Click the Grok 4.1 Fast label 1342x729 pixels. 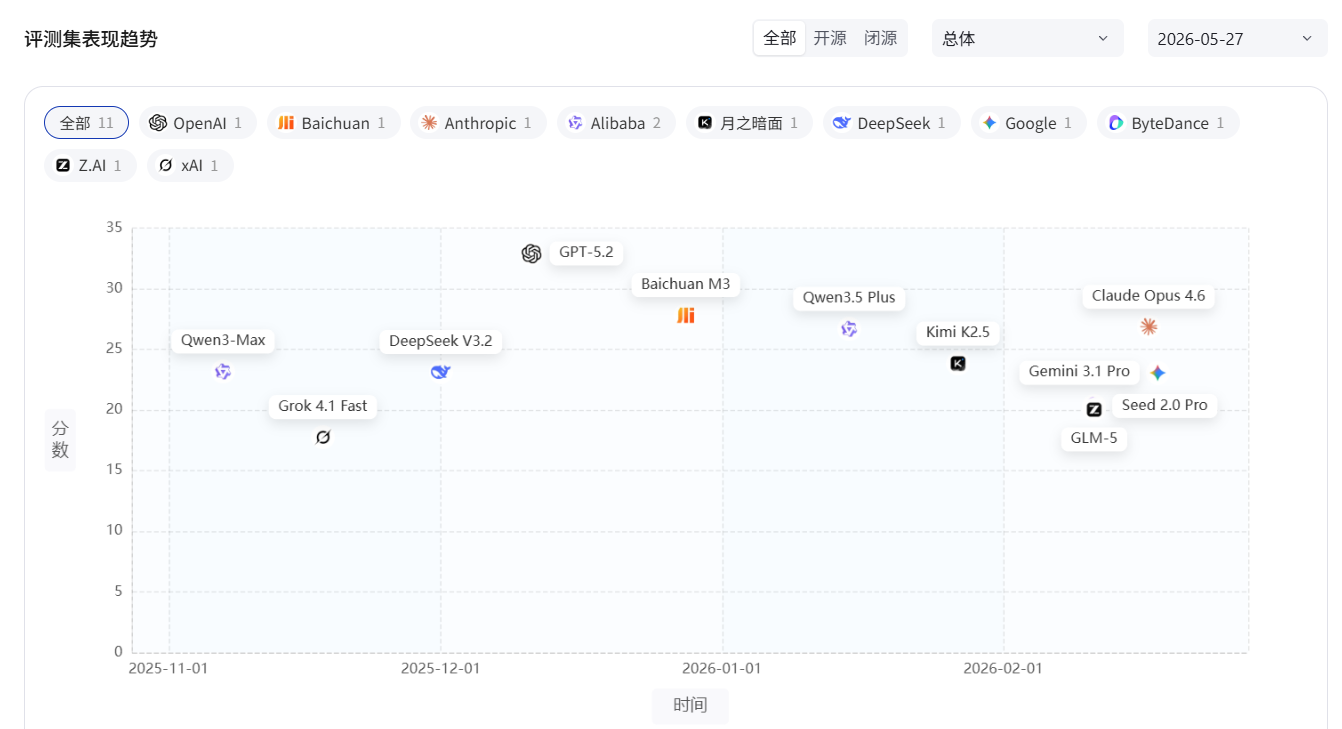323,406
